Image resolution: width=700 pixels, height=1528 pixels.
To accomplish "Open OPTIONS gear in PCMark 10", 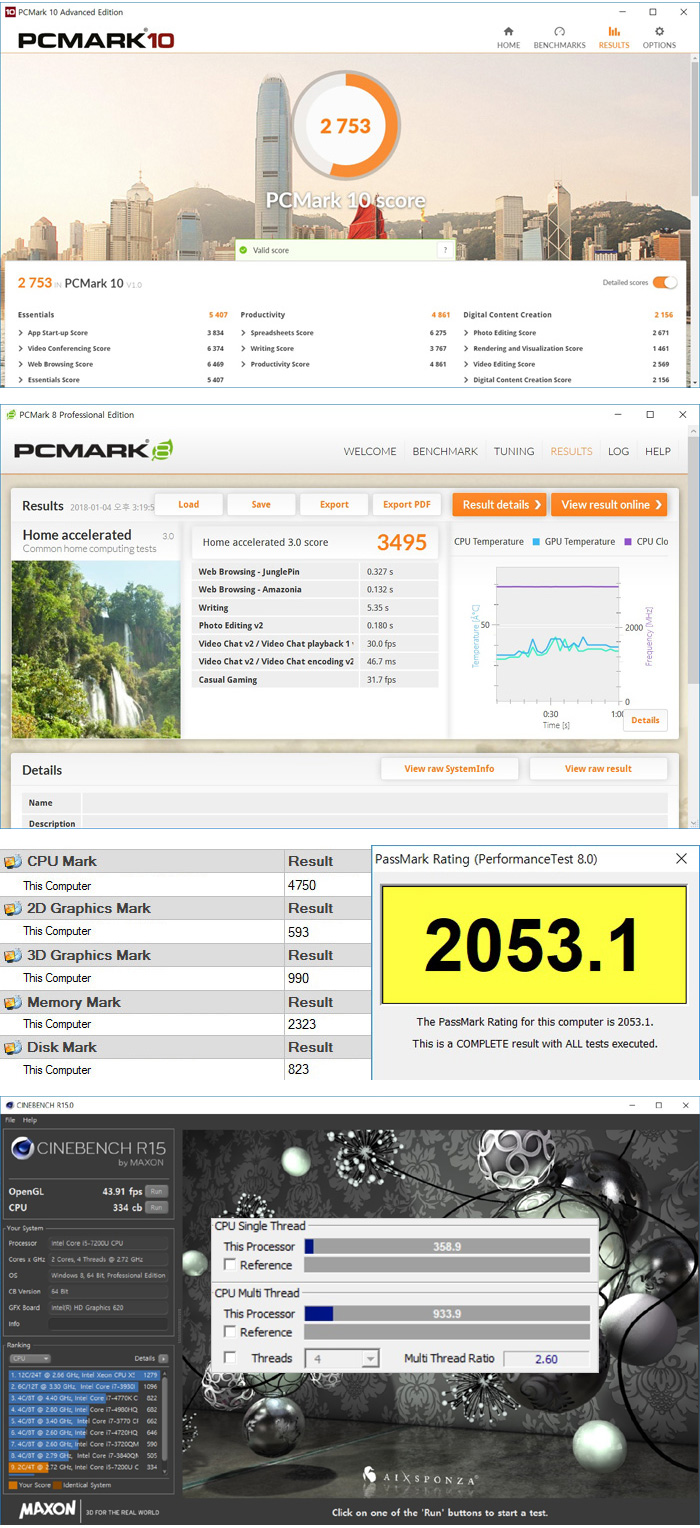I will (x=659, y=38).
